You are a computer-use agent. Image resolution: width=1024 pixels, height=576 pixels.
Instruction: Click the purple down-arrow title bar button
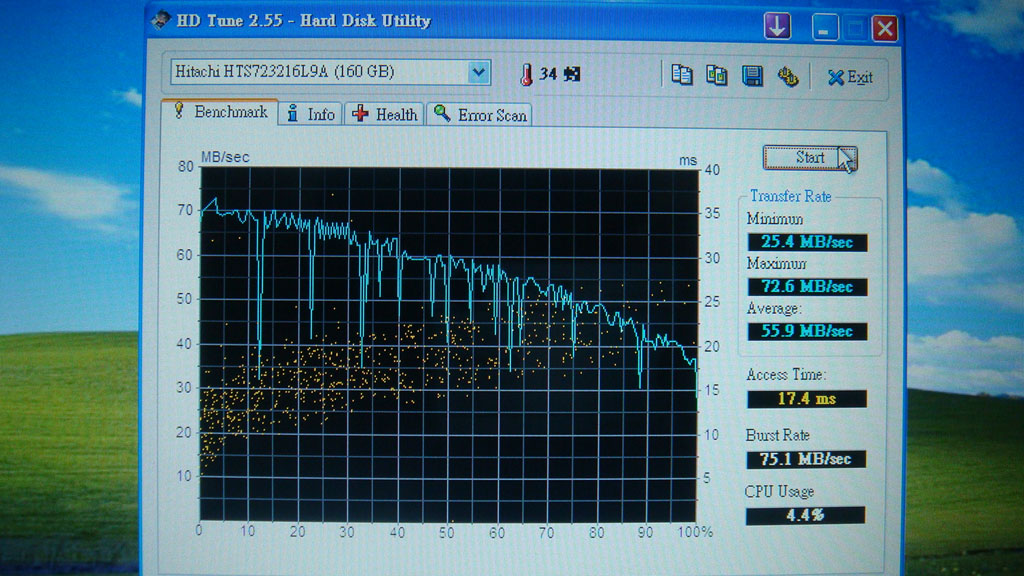[778, 27]
